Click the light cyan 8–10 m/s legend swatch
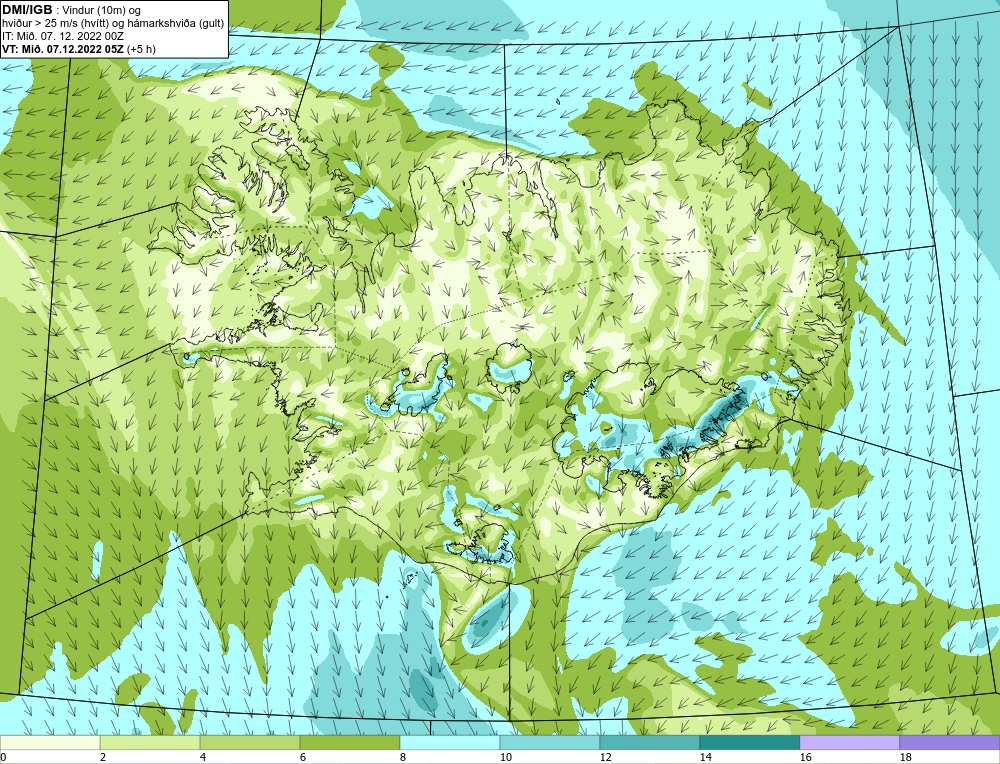The height and width of the screenshot is (764, 1000). coord(450,743)
